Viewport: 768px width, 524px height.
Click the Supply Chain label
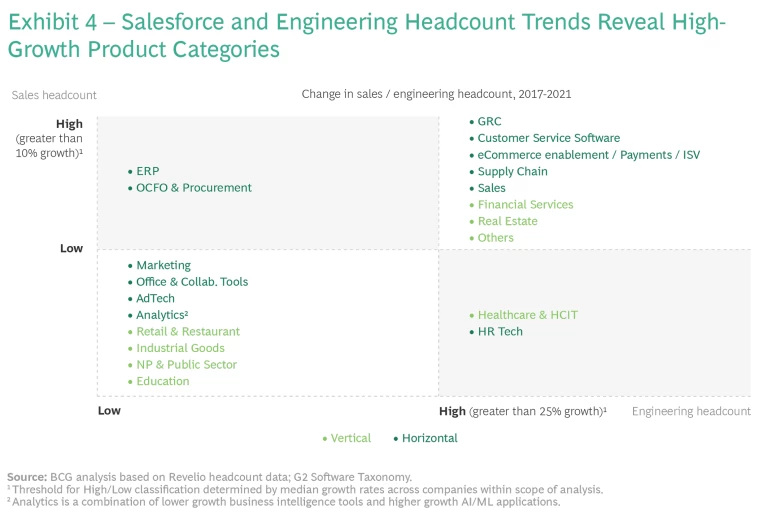coord(512,171)
